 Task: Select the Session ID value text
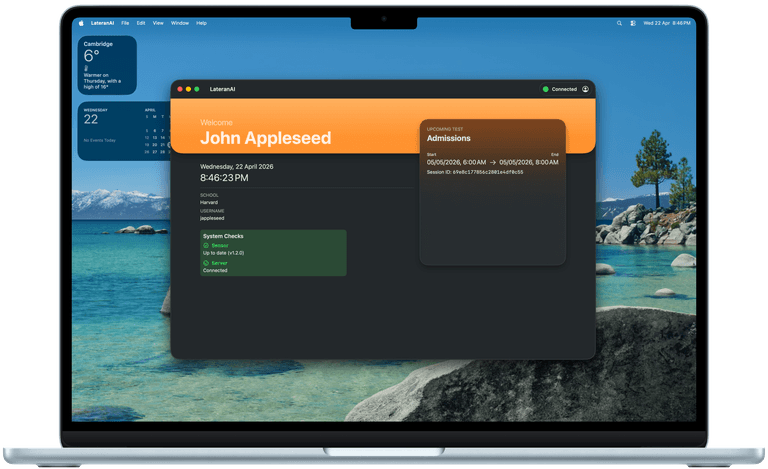(x=488, y=172)
